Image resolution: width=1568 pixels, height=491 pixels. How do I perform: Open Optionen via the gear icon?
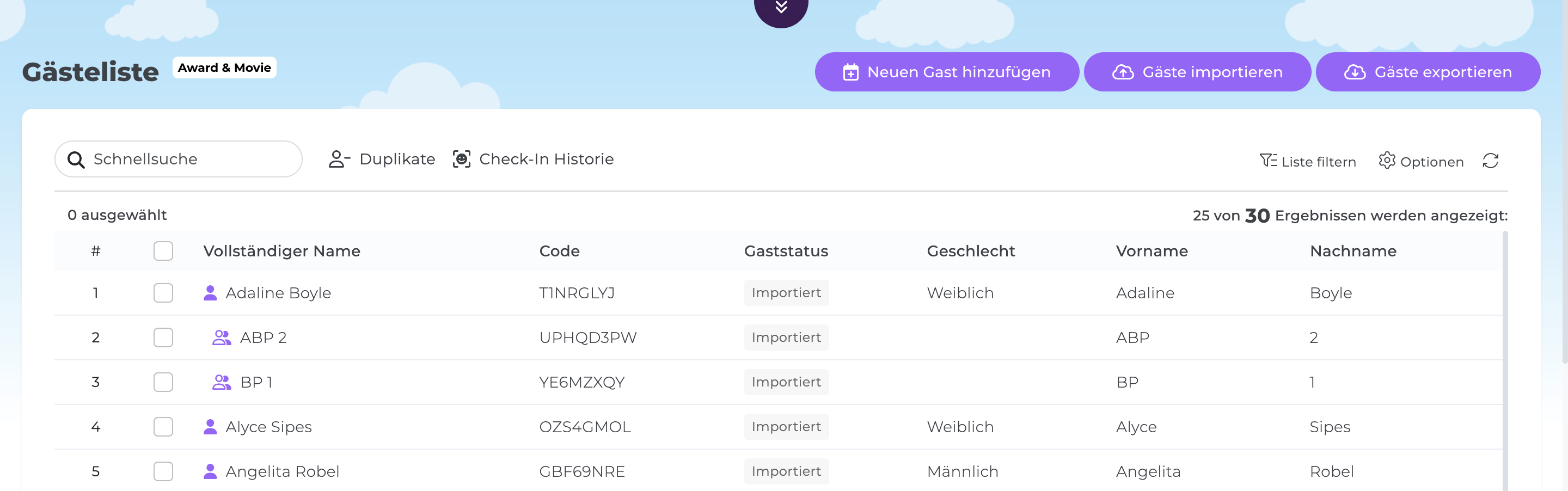click(1388, 161)
